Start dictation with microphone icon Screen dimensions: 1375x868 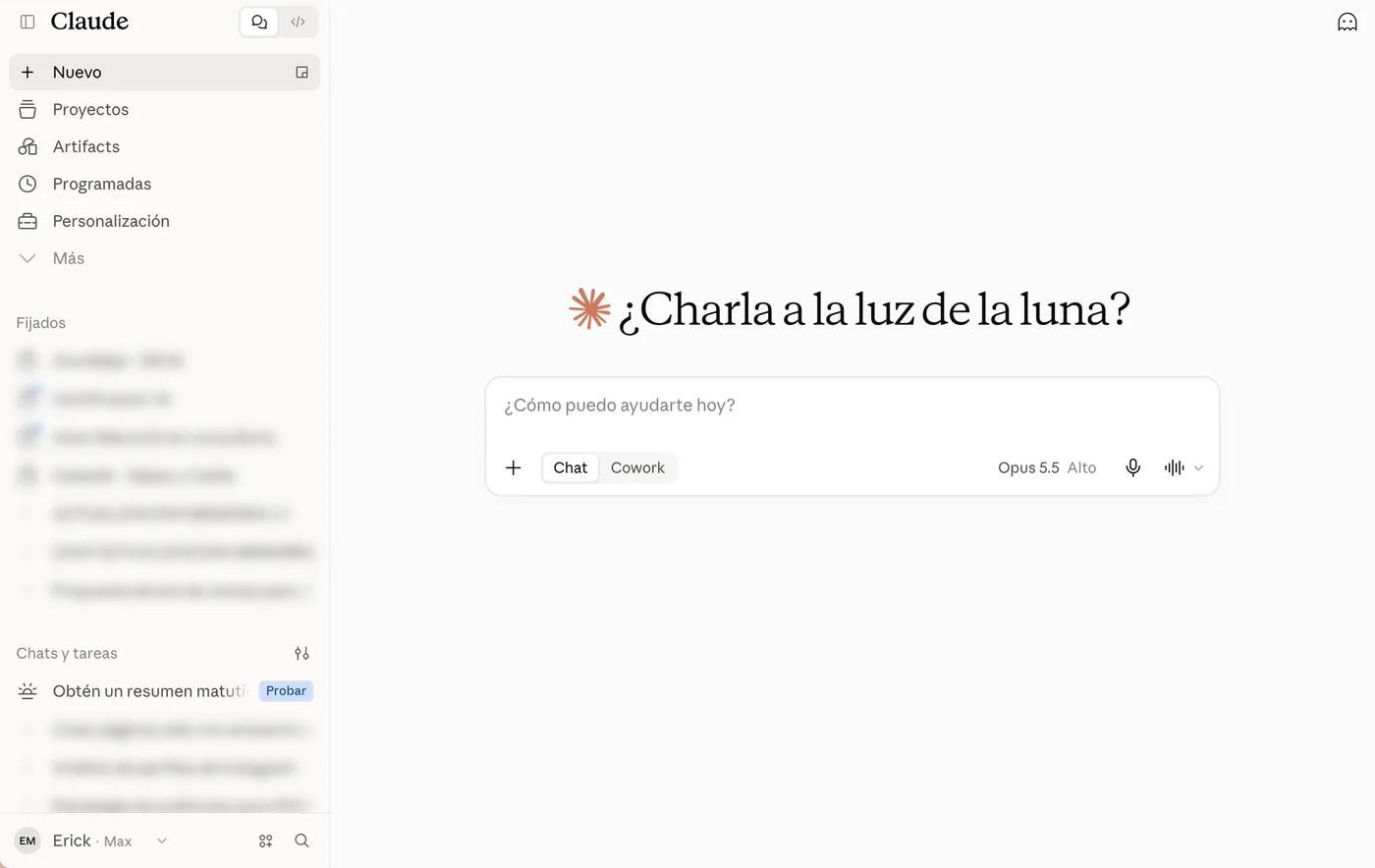[x=1132, y=467]
